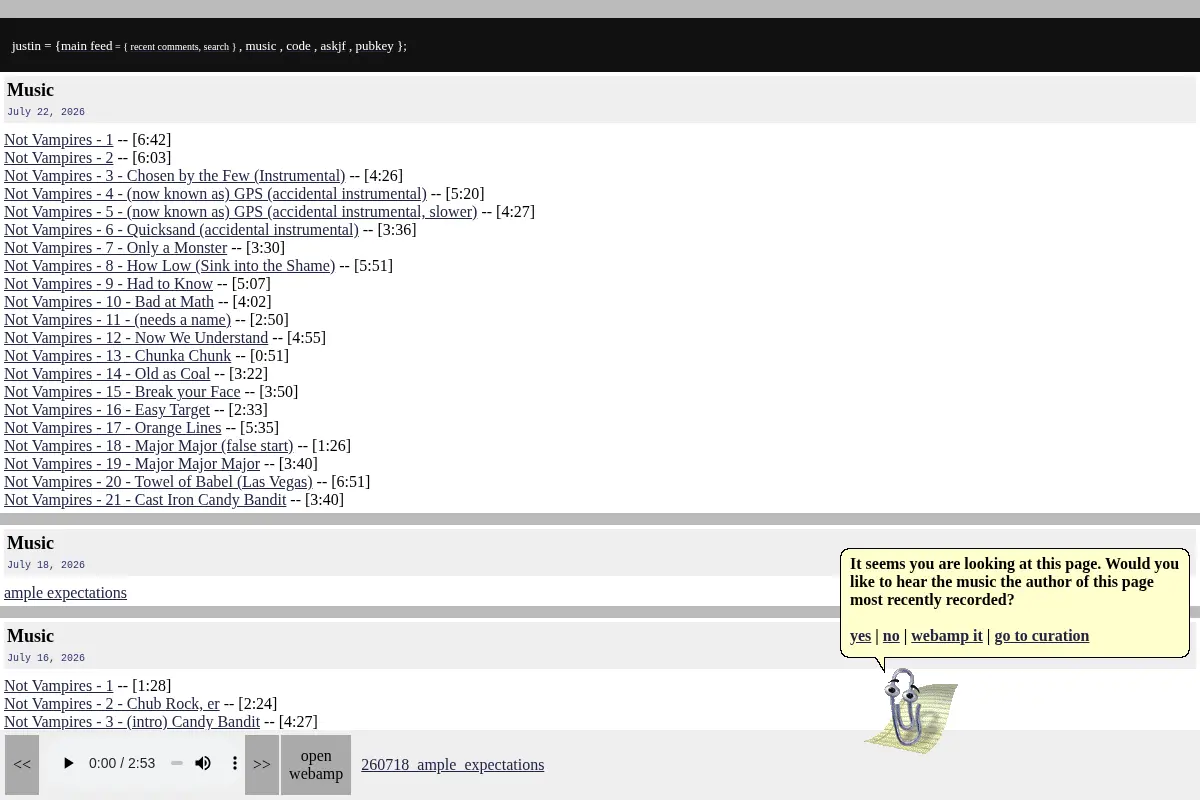Image resolution: width=1200 pixels, height=800 pixels.
Task: Click the open webamp button
Action: coord(316,764)
